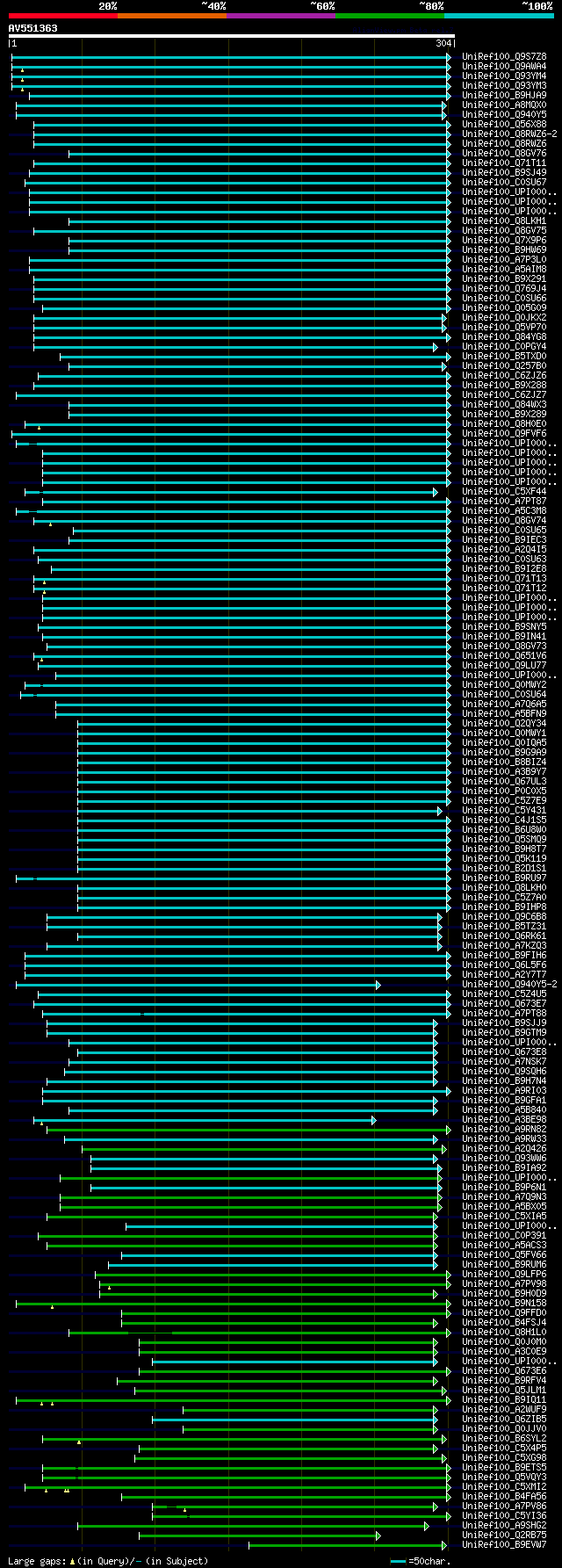The width and height of the screenshot is (562, 1568).
Task: Select the UniRef100_B9SNY5 label
Action: (504, 626)
